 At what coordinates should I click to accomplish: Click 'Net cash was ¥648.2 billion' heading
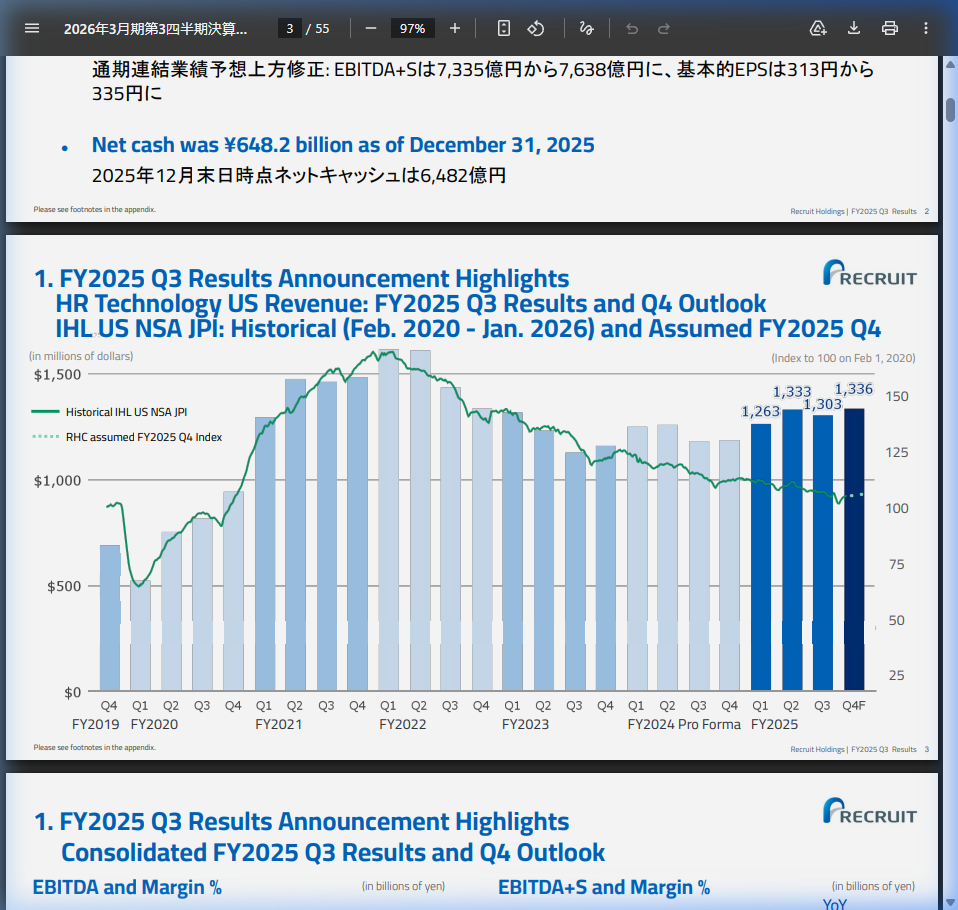pos(343,145)
